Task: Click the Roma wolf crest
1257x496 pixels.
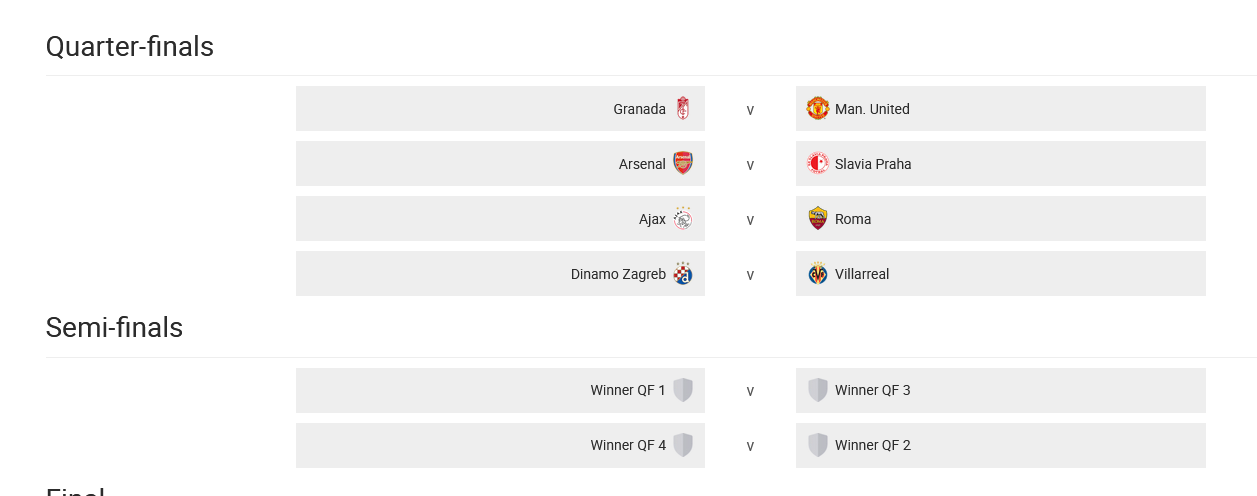Action: pos(818,218)
